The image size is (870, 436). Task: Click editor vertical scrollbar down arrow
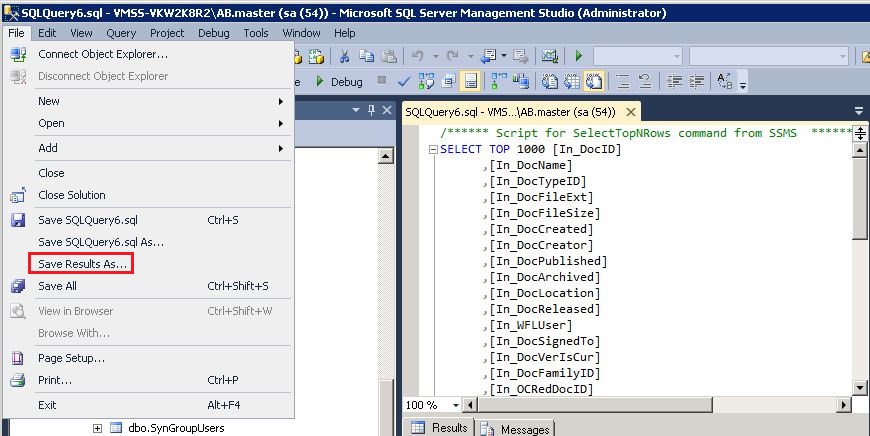pyautogui.click(x=860, y=388)
